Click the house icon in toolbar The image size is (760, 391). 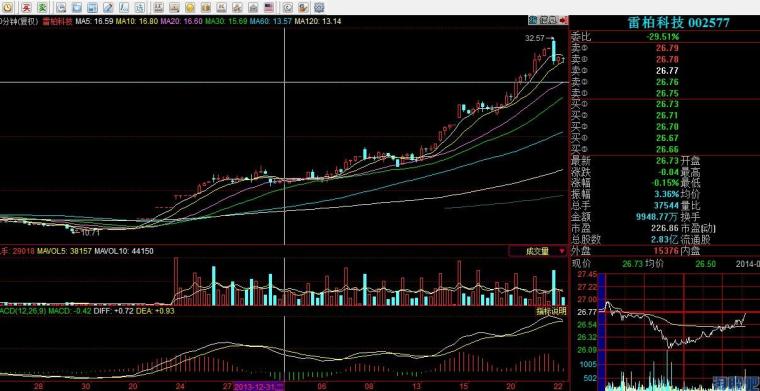pyautogui.click(x=253, y=7)
